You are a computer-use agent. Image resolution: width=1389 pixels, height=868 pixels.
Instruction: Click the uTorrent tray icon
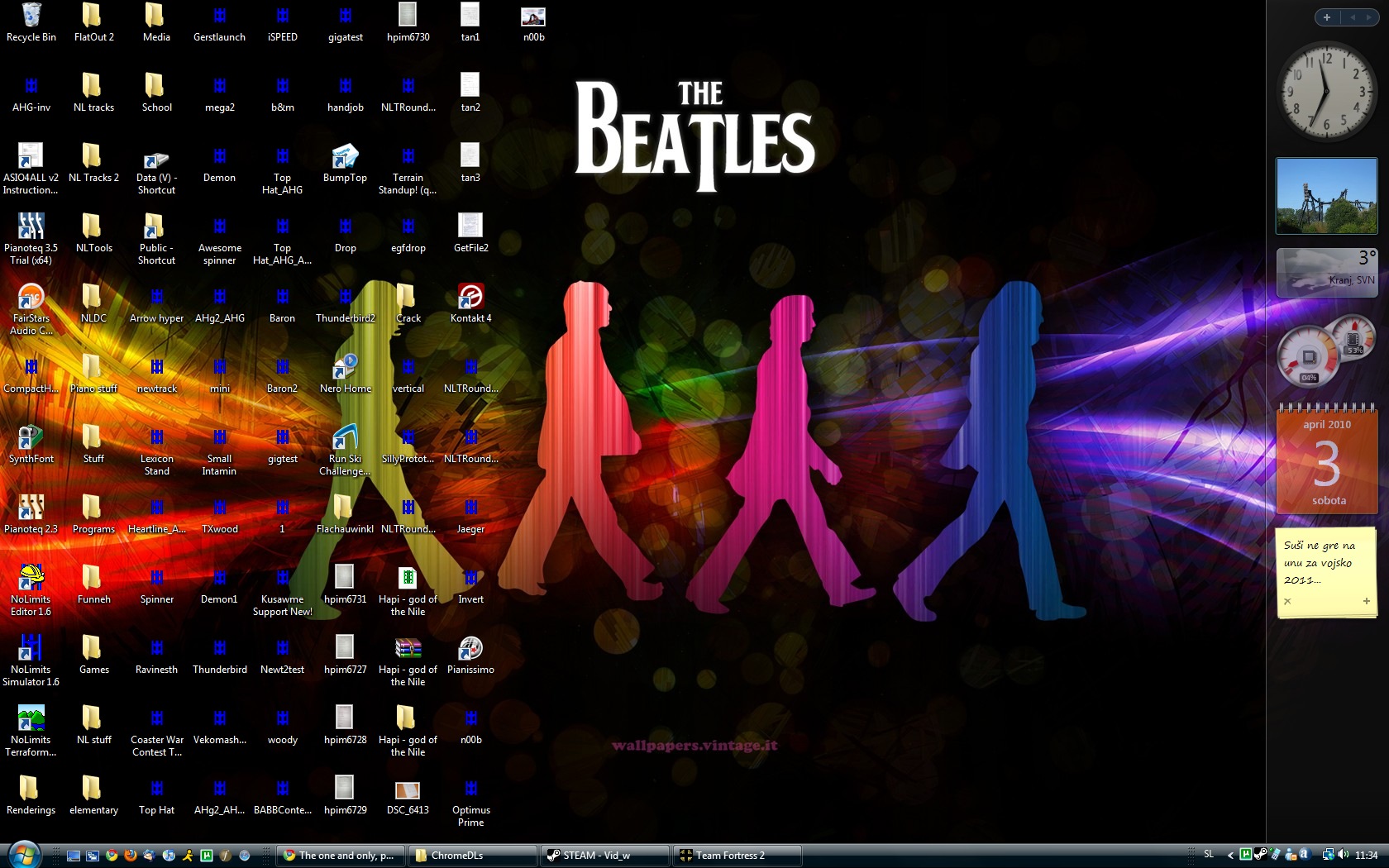click(x=1246, y=854)
